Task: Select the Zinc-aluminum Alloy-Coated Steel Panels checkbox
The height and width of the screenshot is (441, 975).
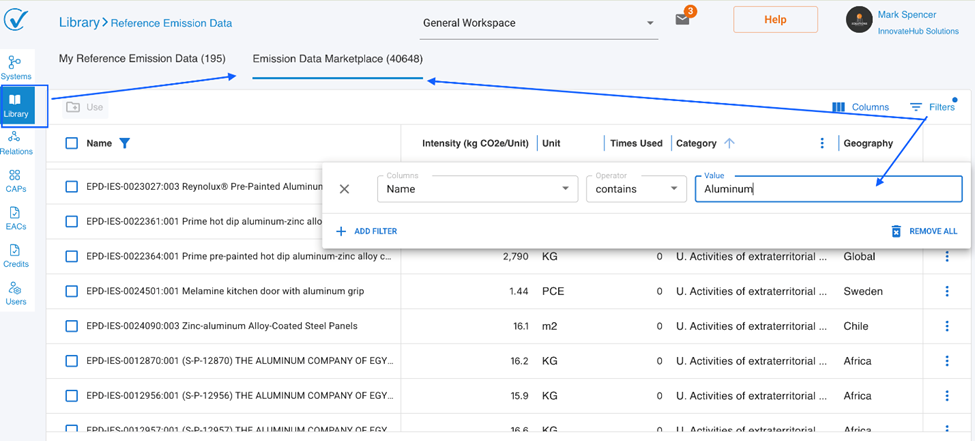Action: tap(72, 326)
